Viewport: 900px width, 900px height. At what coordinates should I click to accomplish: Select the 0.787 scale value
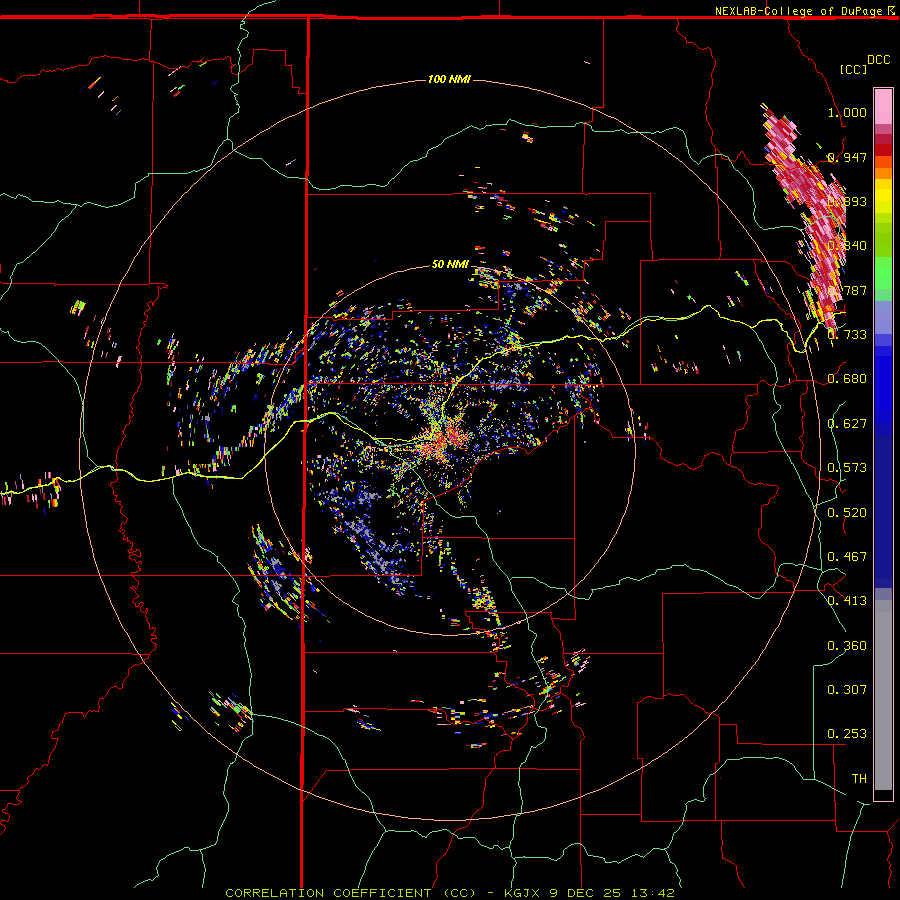coord(847,290)
